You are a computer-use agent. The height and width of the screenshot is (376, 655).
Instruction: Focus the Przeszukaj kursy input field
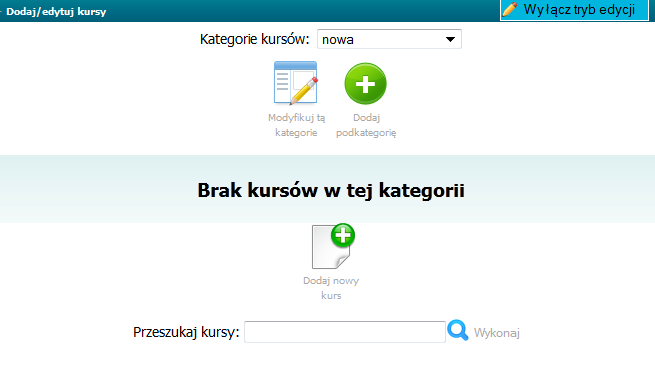coord(345,332)
